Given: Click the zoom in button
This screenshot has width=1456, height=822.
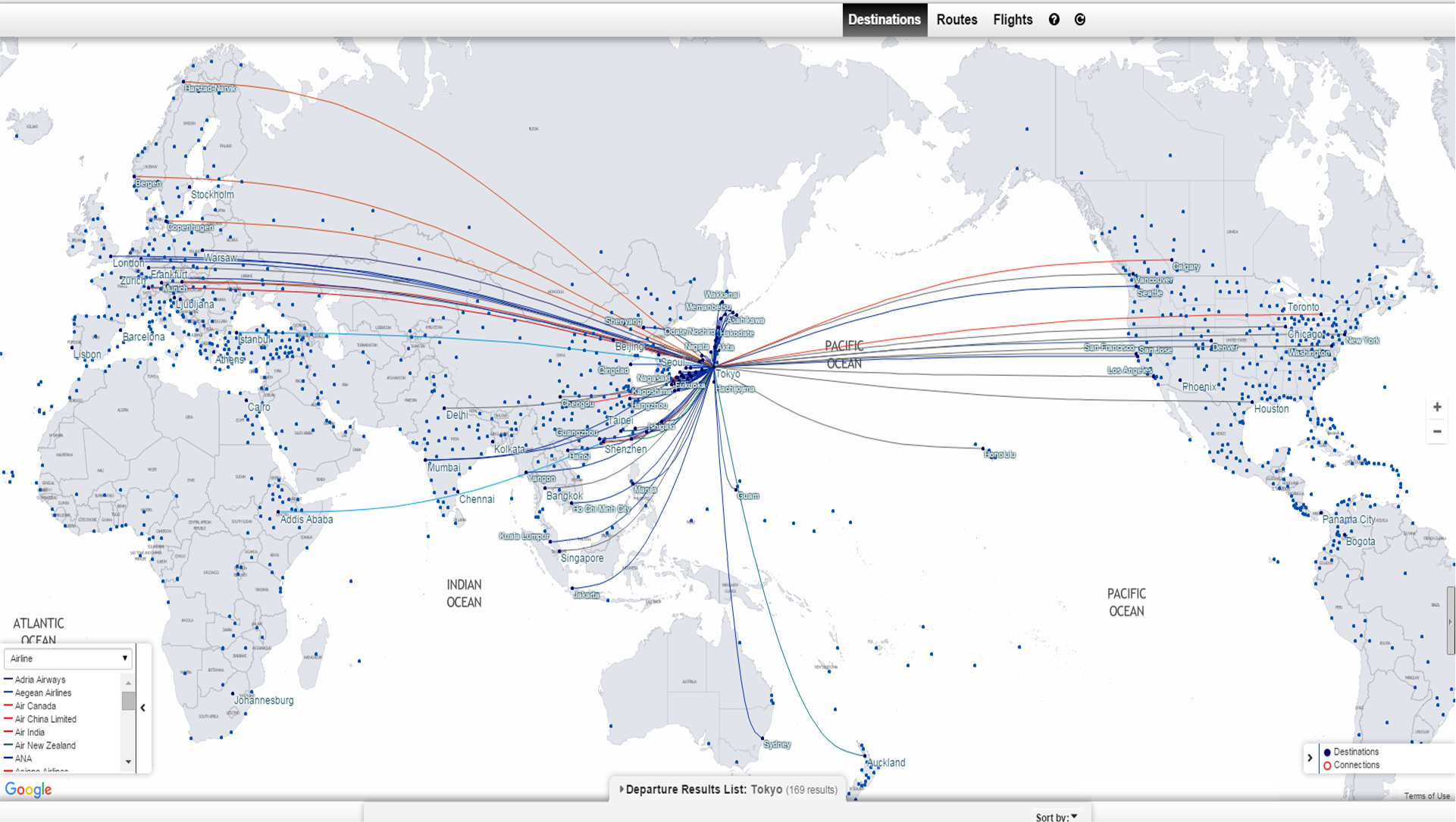Looking at the screenshot, I should 1437,406.
